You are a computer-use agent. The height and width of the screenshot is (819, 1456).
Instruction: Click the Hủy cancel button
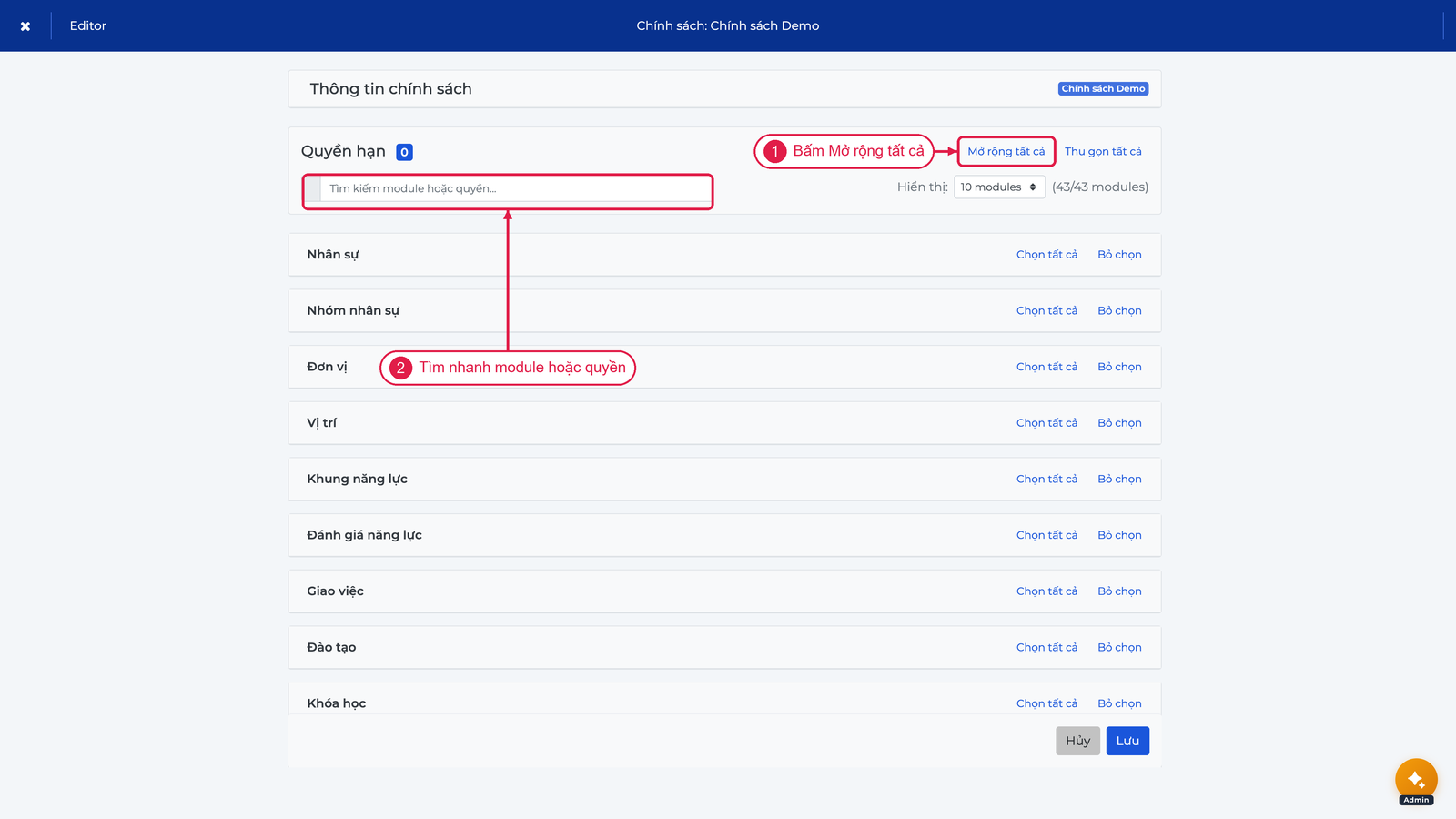tap(1077, 741)
